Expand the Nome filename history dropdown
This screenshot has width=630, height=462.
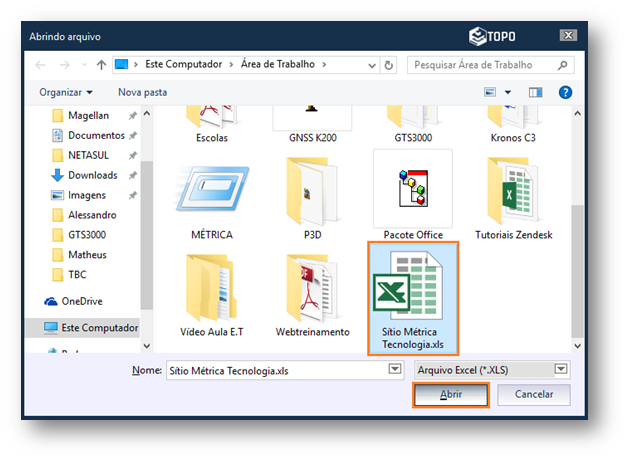394,369
